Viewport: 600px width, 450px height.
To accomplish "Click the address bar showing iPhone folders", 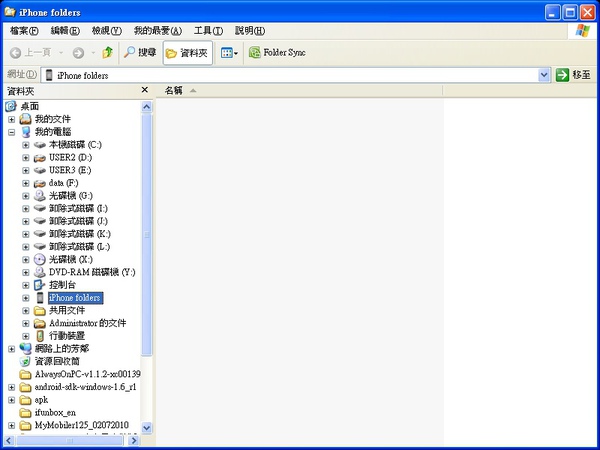I will click(290, 75).
